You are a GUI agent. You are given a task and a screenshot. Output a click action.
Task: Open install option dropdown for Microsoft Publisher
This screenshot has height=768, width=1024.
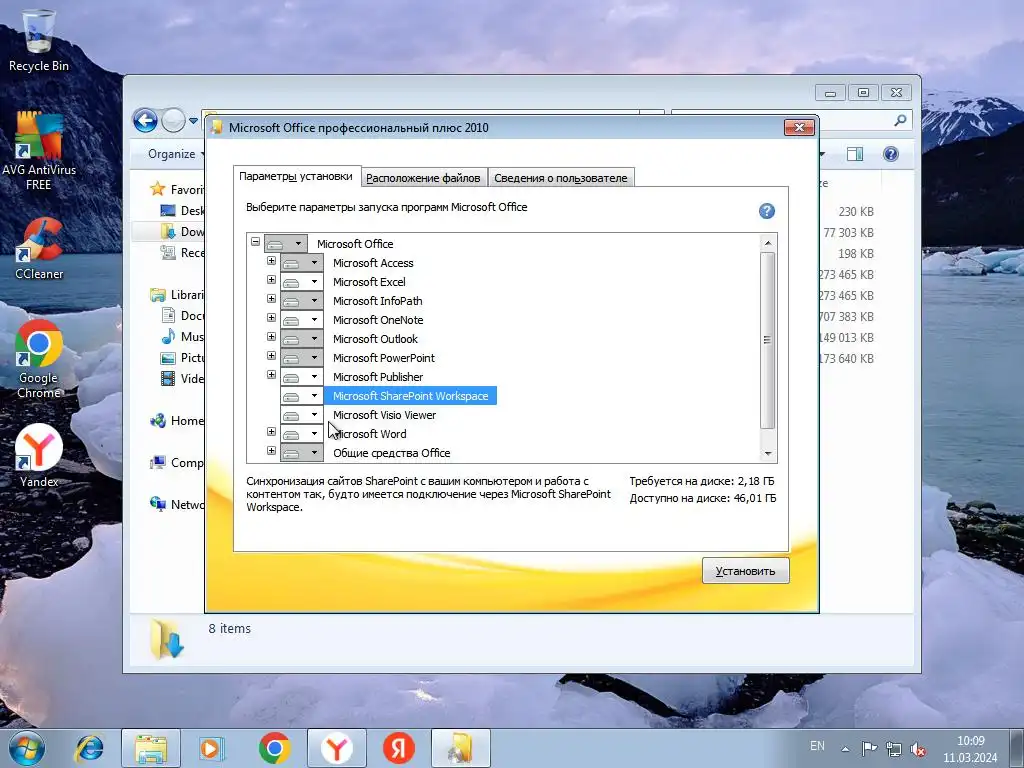[302, 376]
